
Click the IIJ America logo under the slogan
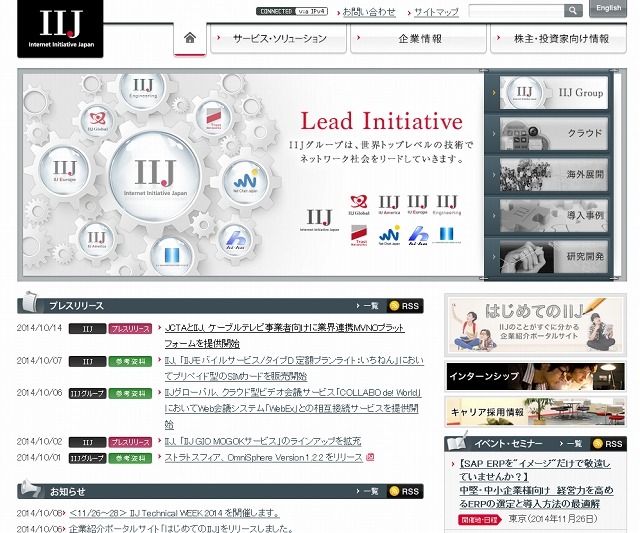point(389,204)
